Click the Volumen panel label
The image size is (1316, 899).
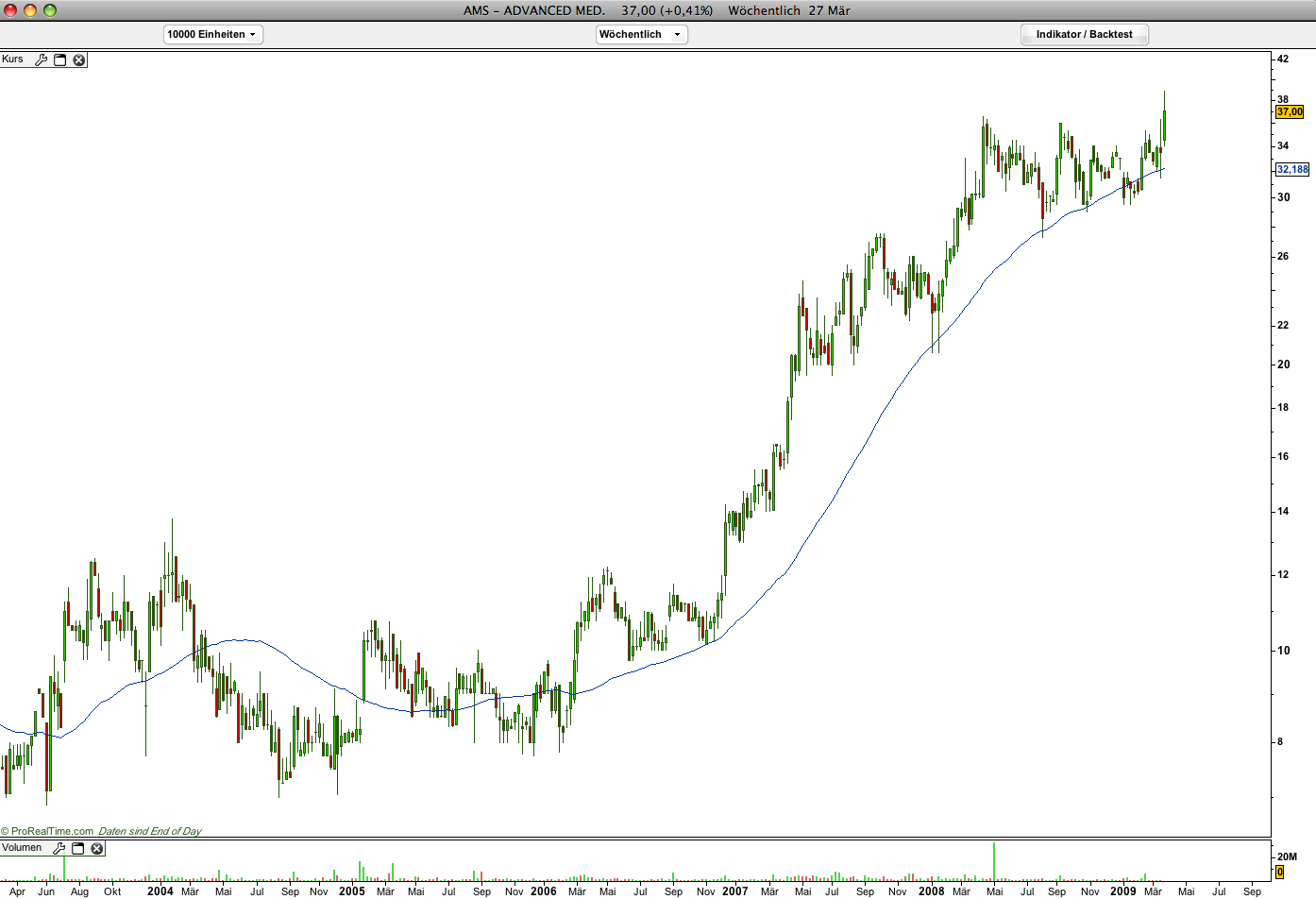pyautogui.click(x=22, y=848)
